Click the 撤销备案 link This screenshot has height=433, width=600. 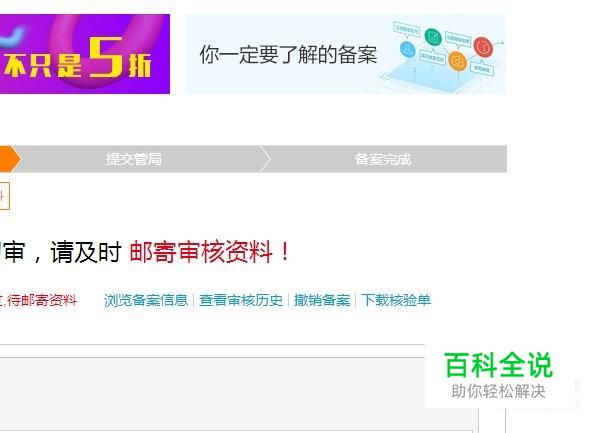click(322, 300)
